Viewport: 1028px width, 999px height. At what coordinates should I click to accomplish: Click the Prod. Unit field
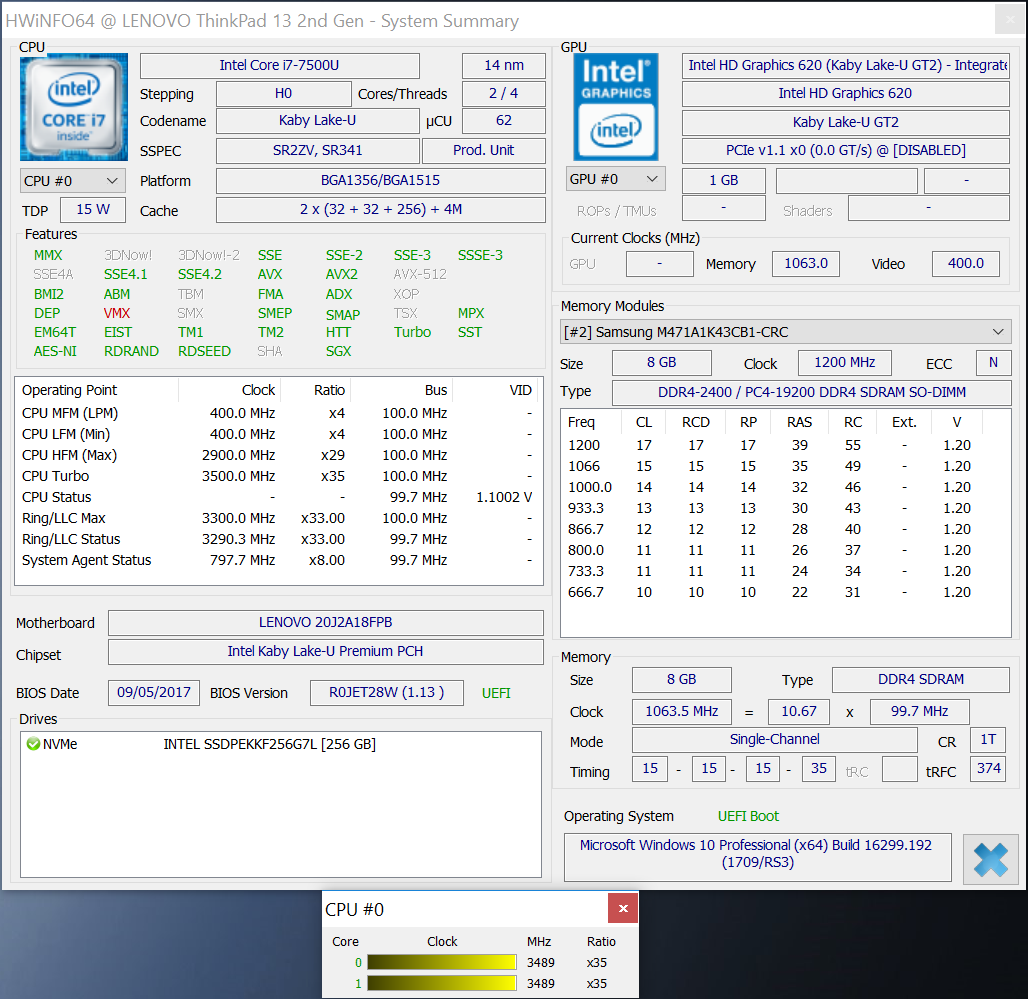coord(484,150)
